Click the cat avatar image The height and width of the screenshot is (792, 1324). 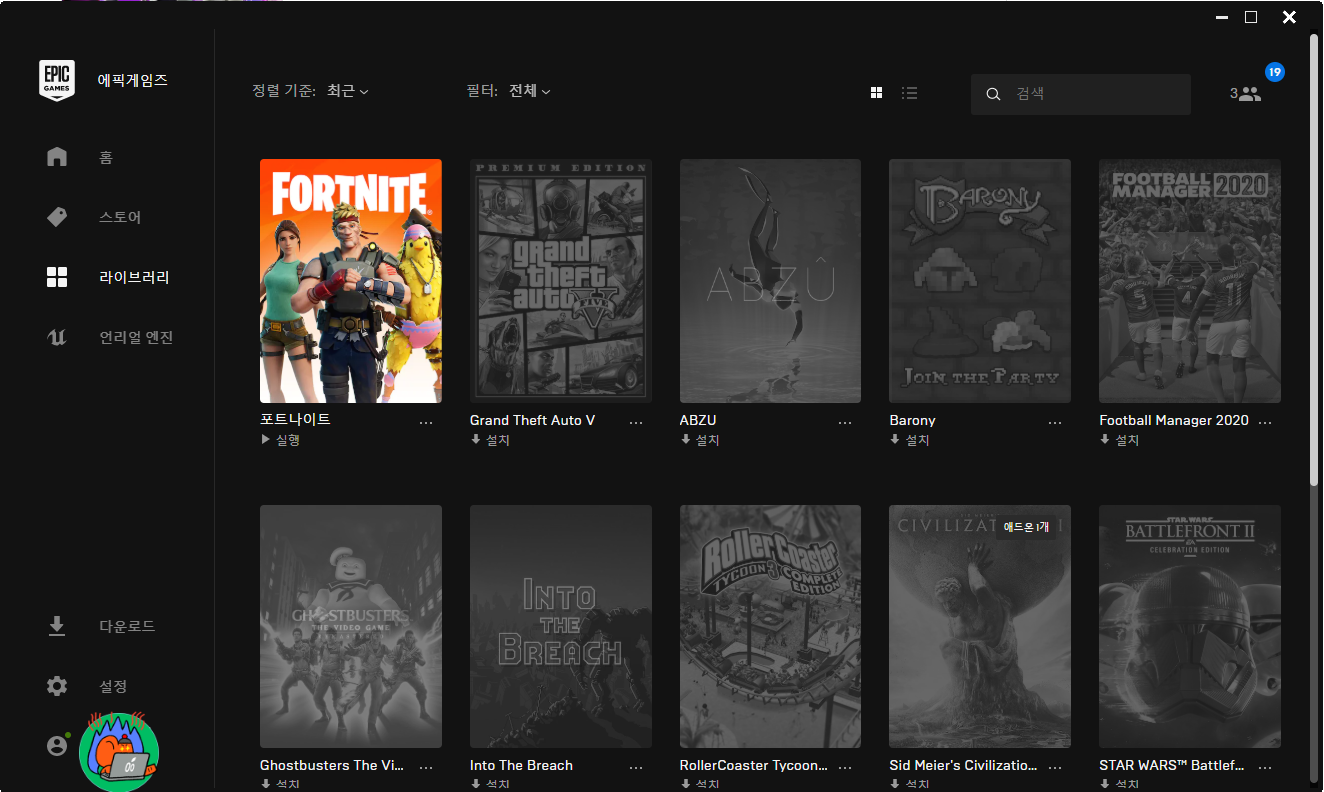pyautogui.click(x=119, y=752)
